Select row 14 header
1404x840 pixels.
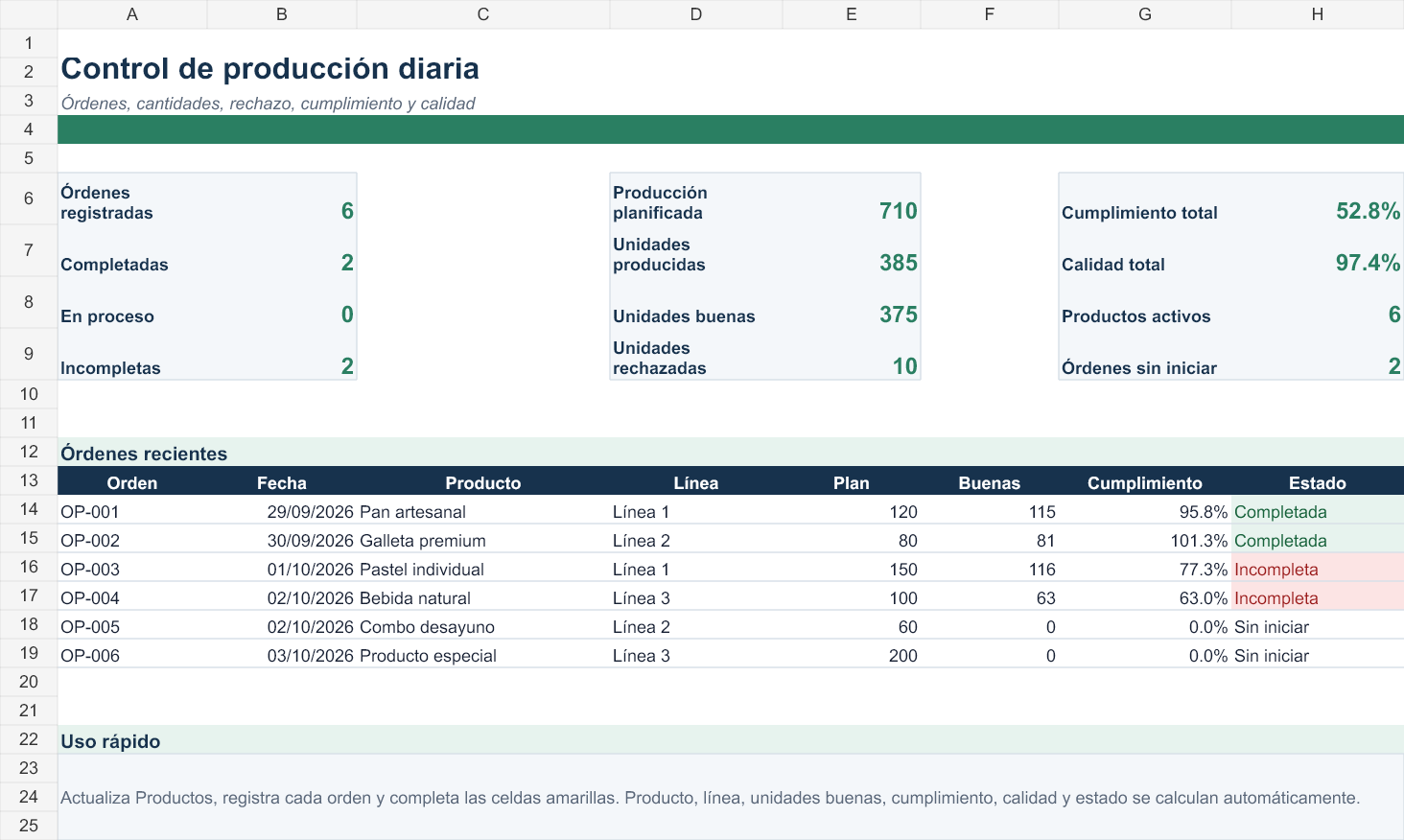pyautogui.click(x=29, y=509)
